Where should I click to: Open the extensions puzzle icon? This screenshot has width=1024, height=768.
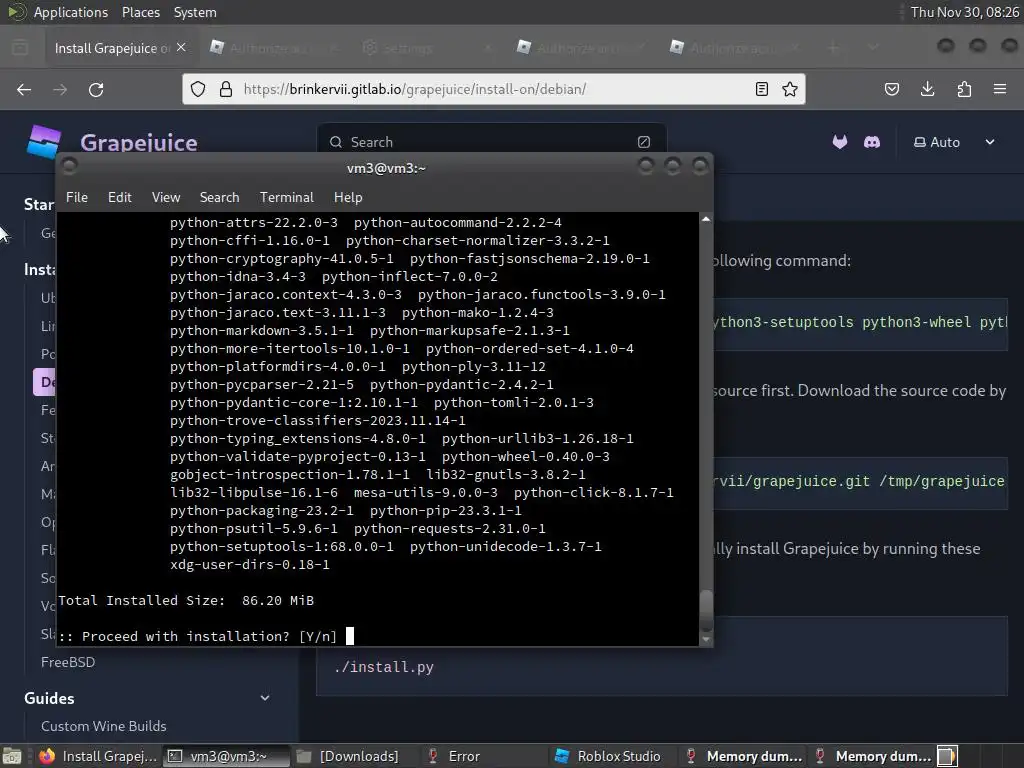(x=964, y=89)
